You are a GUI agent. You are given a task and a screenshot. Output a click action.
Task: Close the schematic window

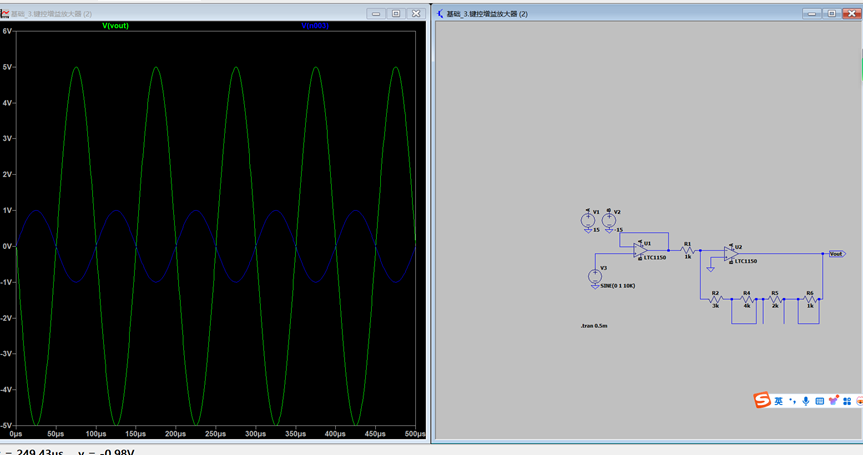click(851, 14)
